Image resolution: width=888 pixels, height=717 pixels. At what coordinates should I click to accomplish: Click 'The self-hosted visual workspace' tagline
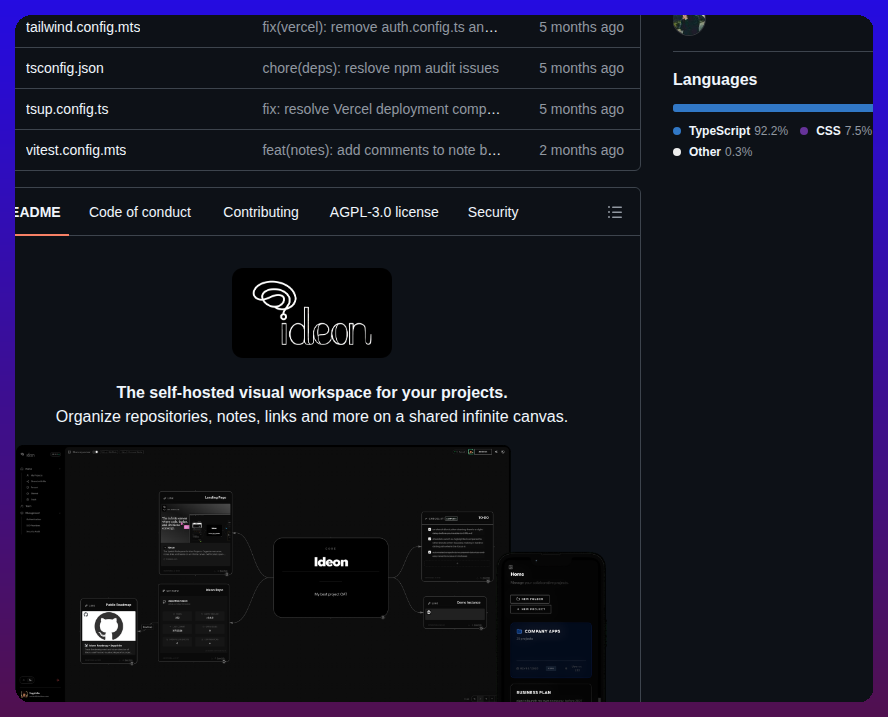312,392
